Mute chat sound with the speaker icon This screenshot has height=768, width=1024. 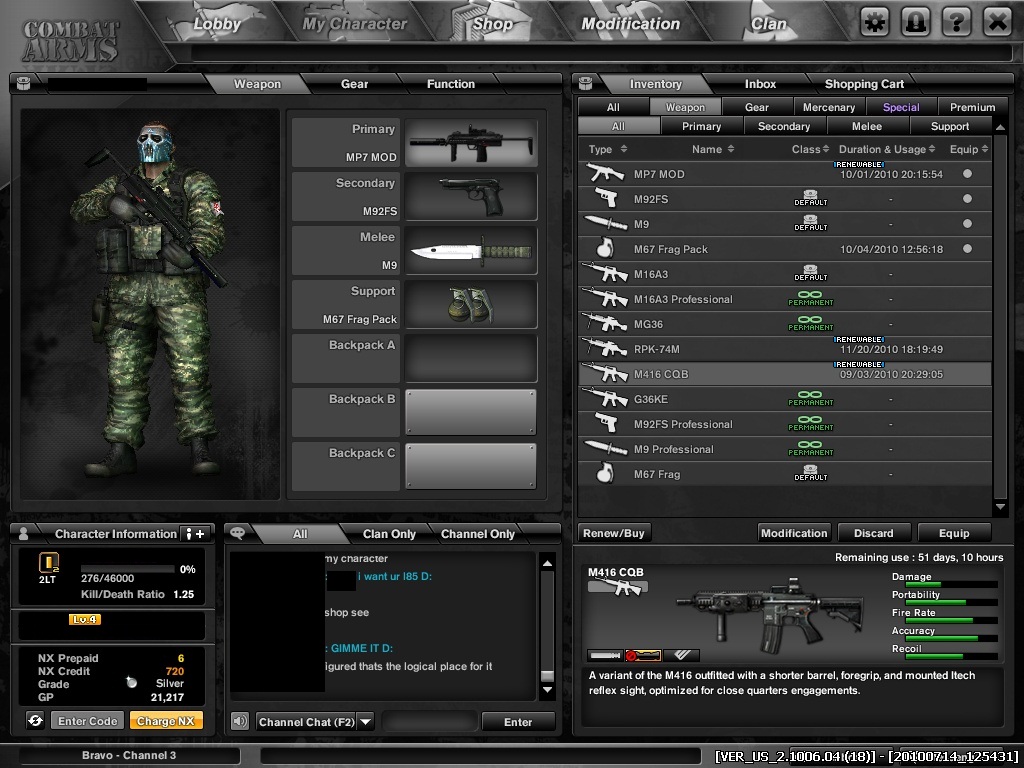point(240,721)
